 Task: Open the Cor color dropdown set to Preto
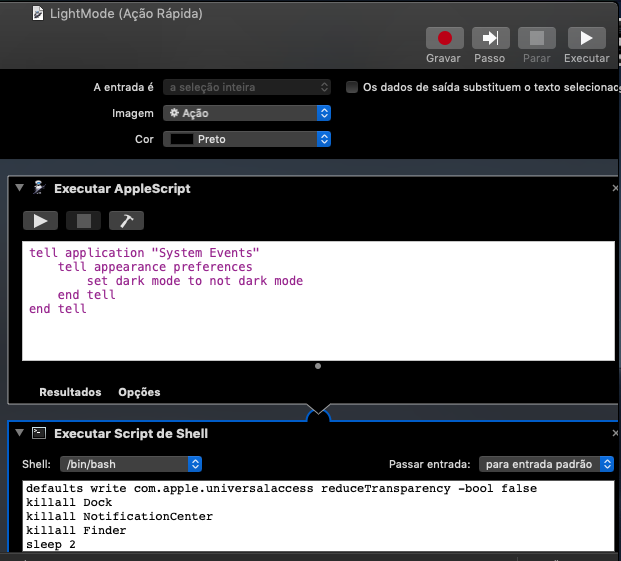tap(247, 139)
